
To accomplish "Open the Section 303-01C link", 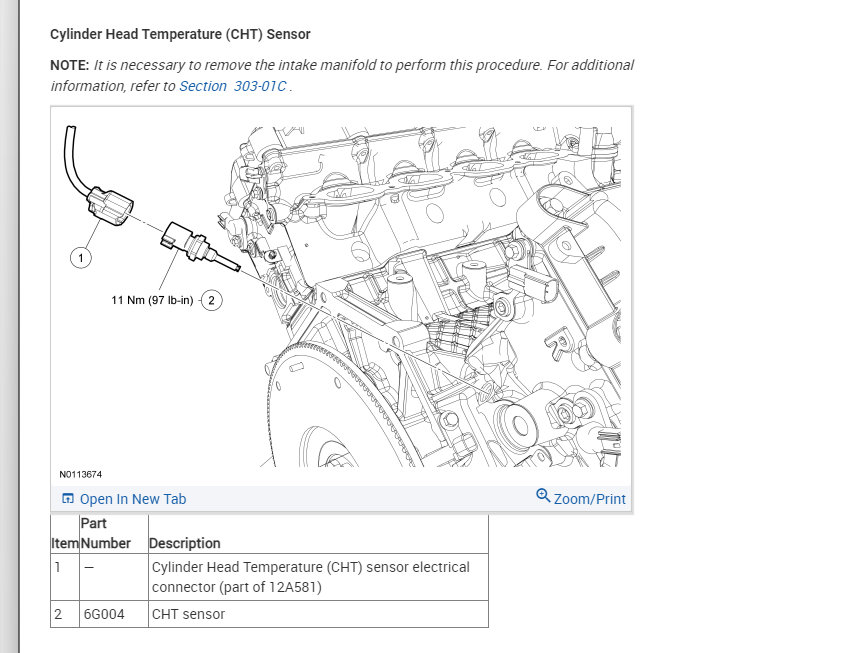I will 232,86.
